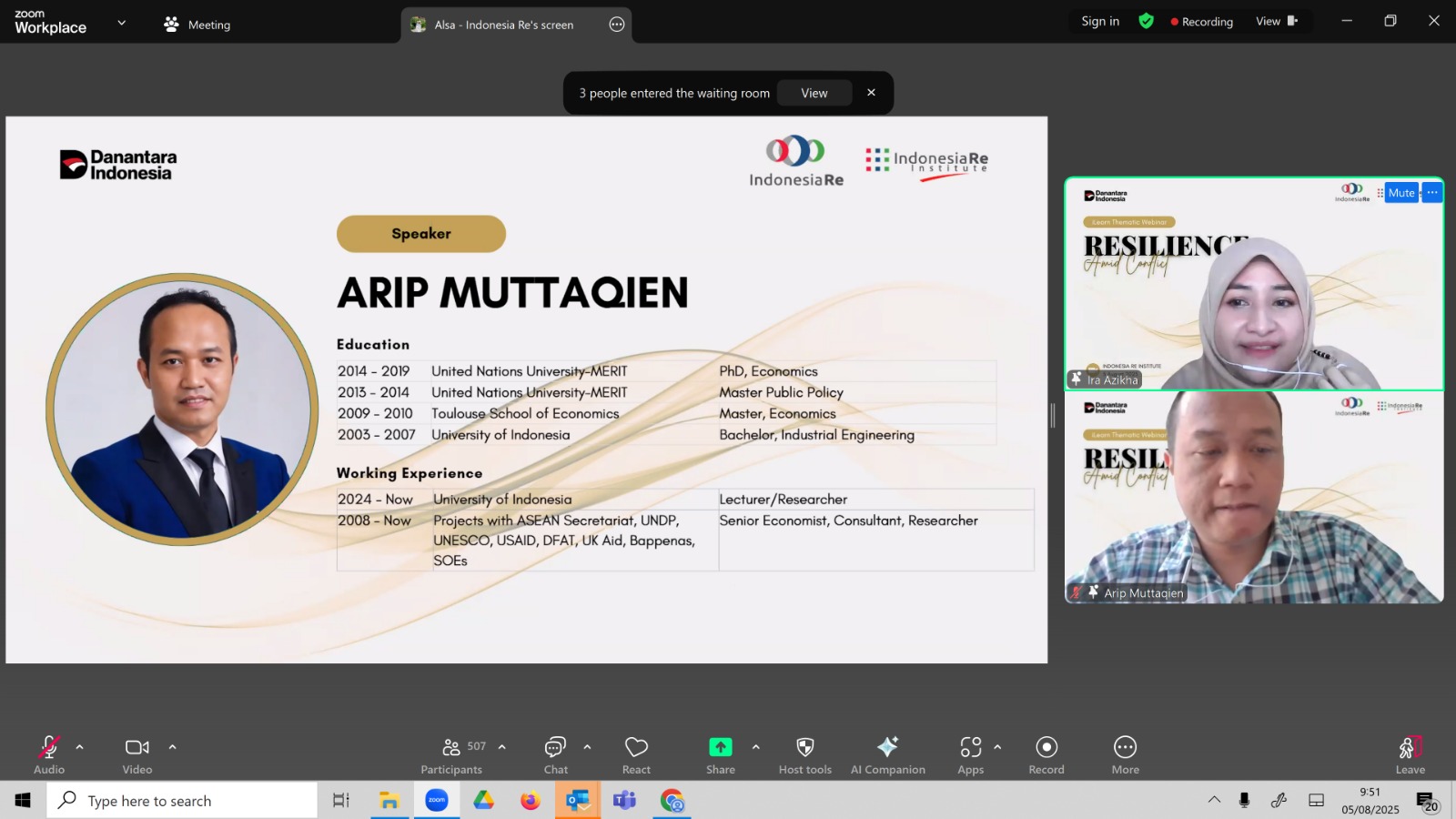Unmute the Audio microphone

click(x=49, y=747)
